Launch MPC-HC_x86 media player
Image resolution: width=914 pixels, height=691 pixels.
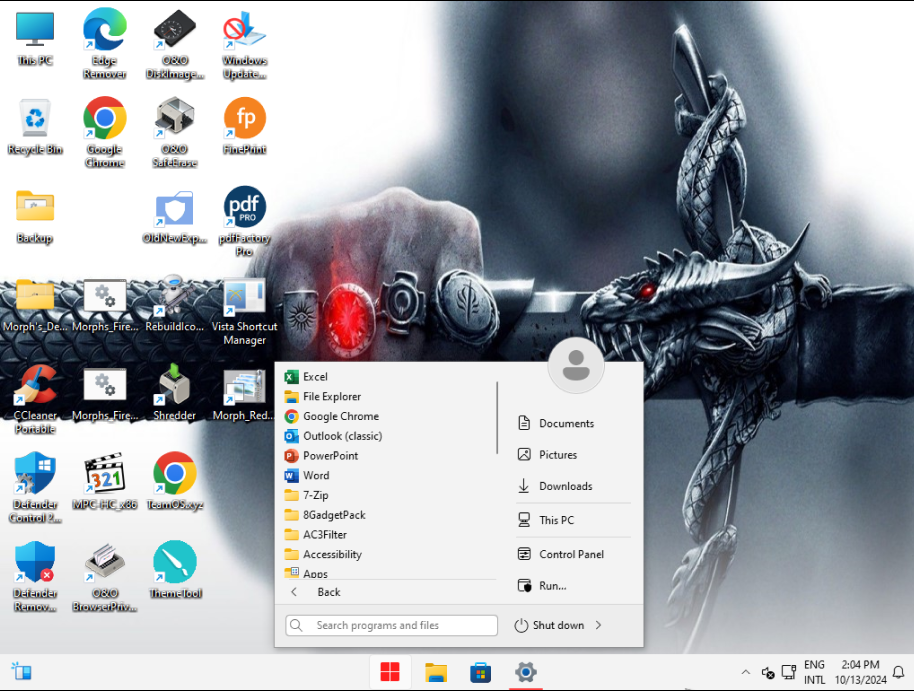pos(105,482)
